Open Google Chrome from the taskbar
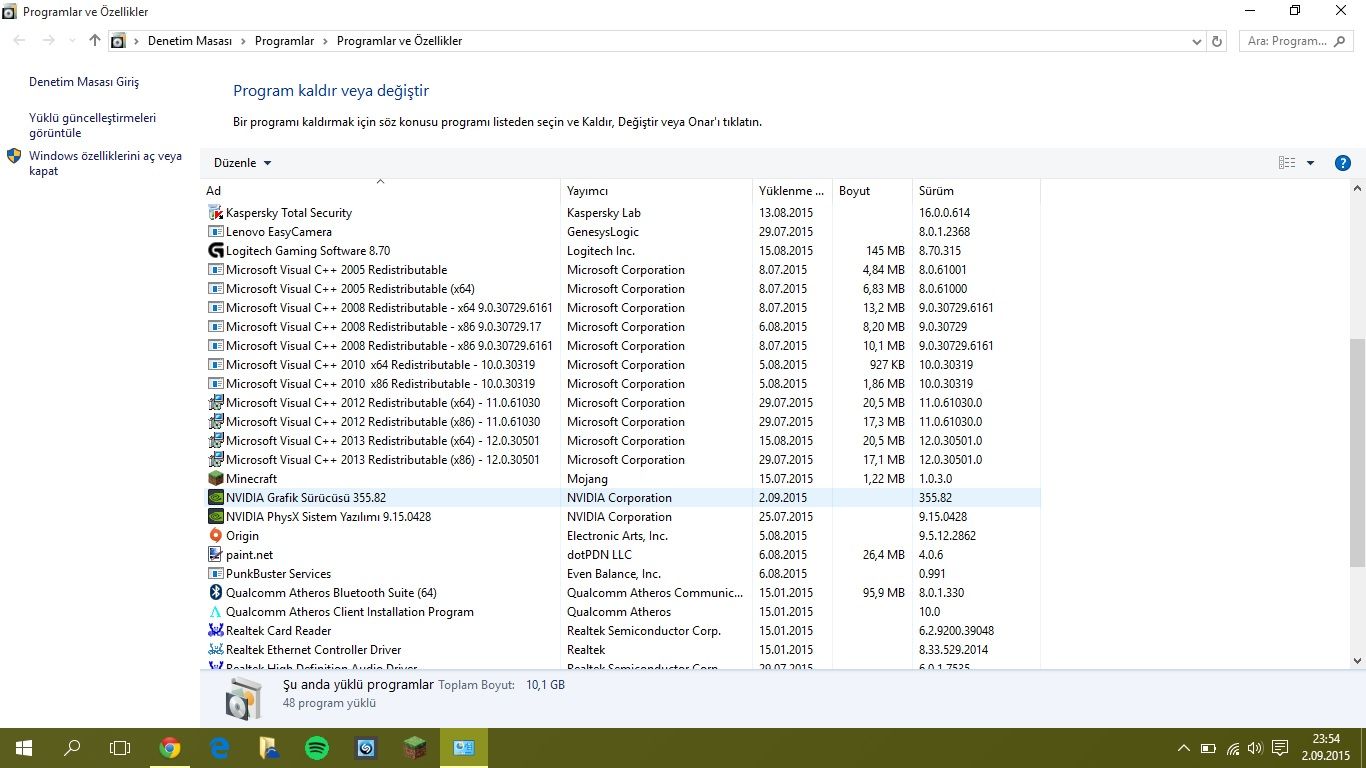The width and height of the screenshot is (1366, 768). pos(170,747)
